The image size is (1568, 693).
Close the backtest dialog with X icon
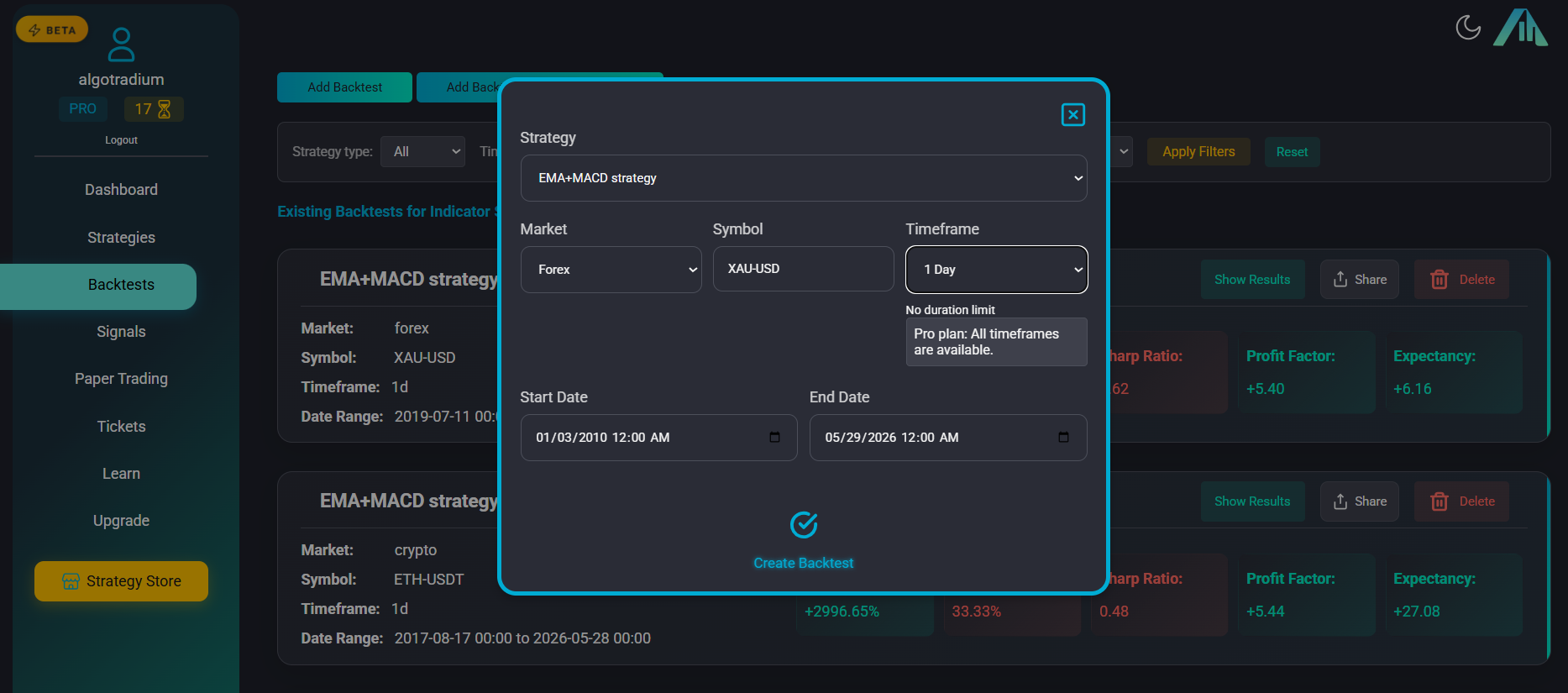click(1072, 115)
